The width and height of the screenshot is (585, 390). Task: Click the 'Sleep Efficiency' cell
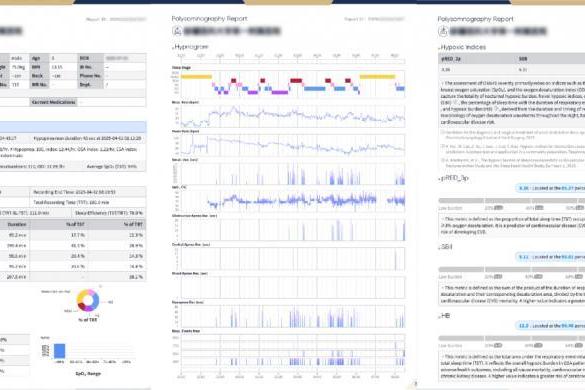[x=109, y=213]
